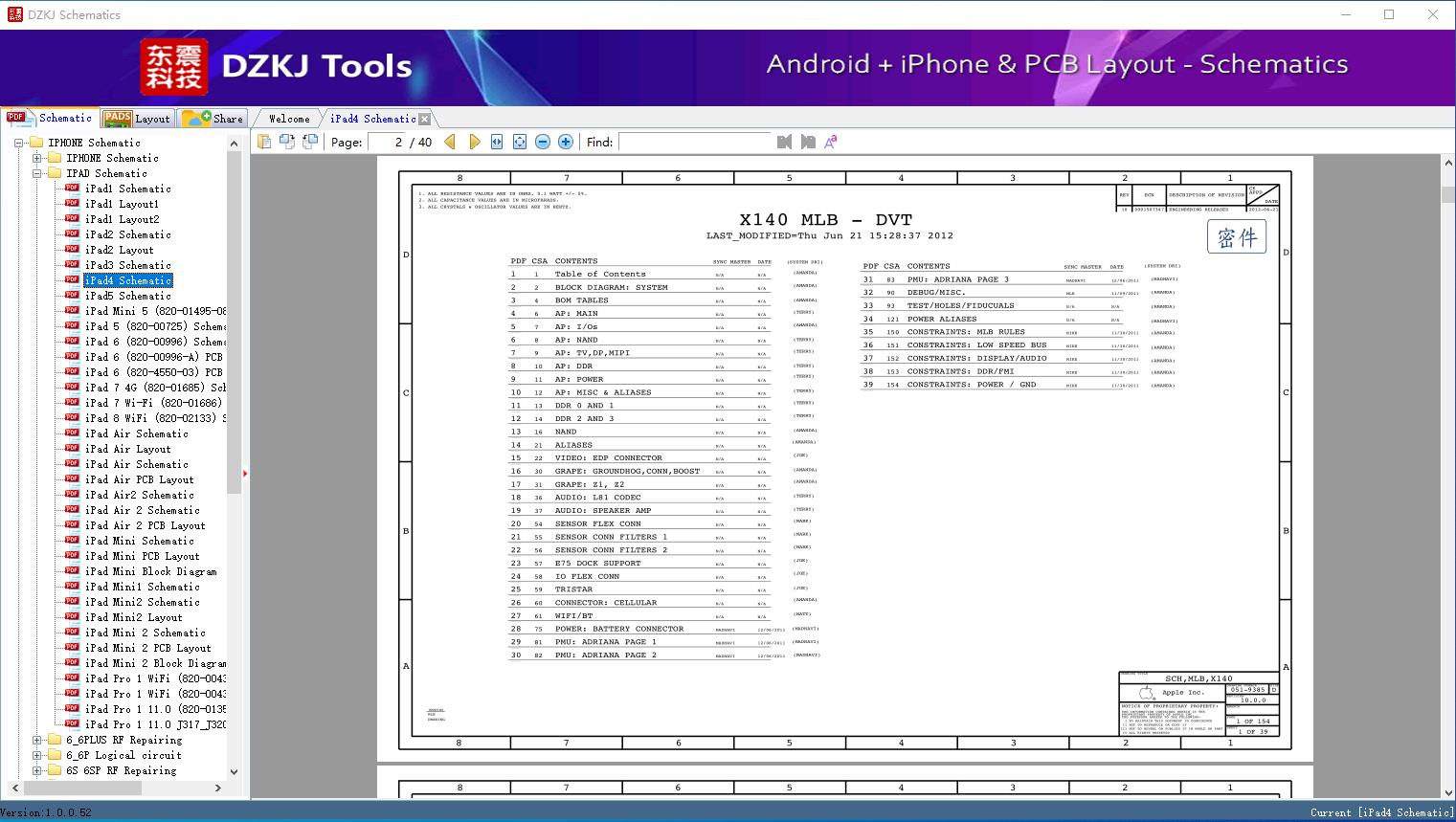Switch to the Layout tab
Image resolution: width=1456 pixels, height=822 pixels.
click(x=137, y=119)
